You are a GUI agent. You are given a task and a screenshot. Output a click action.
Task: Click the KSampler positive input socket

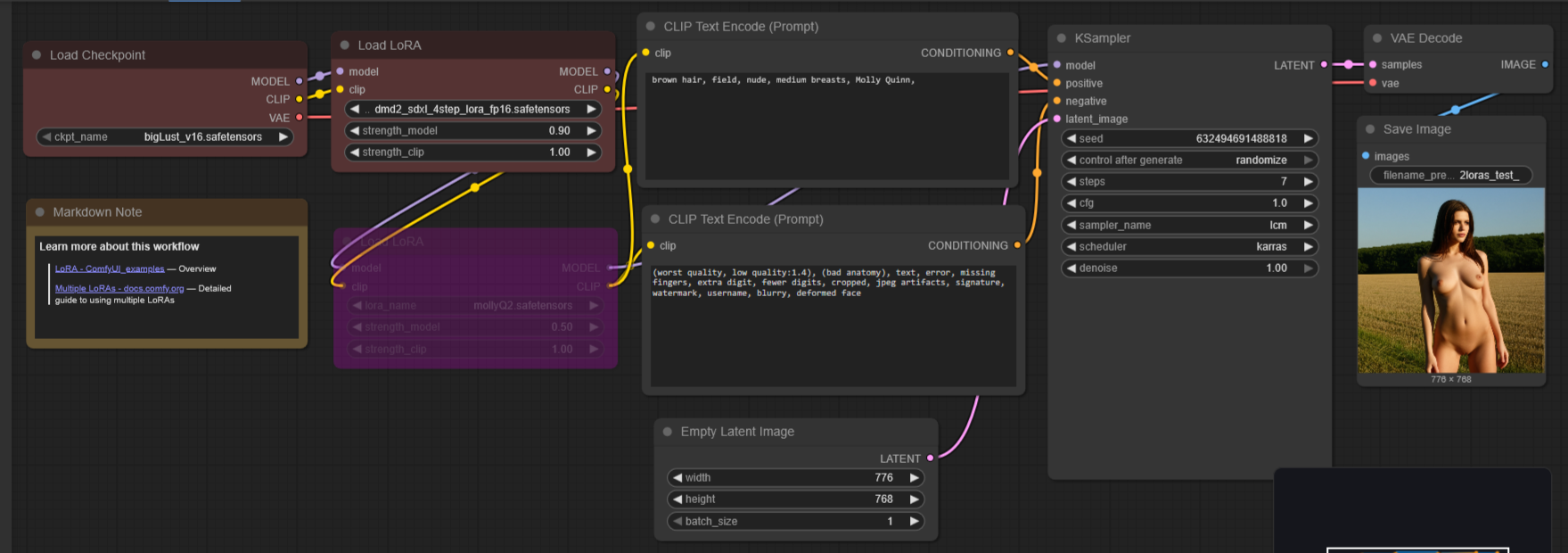tap(1057, 83)
